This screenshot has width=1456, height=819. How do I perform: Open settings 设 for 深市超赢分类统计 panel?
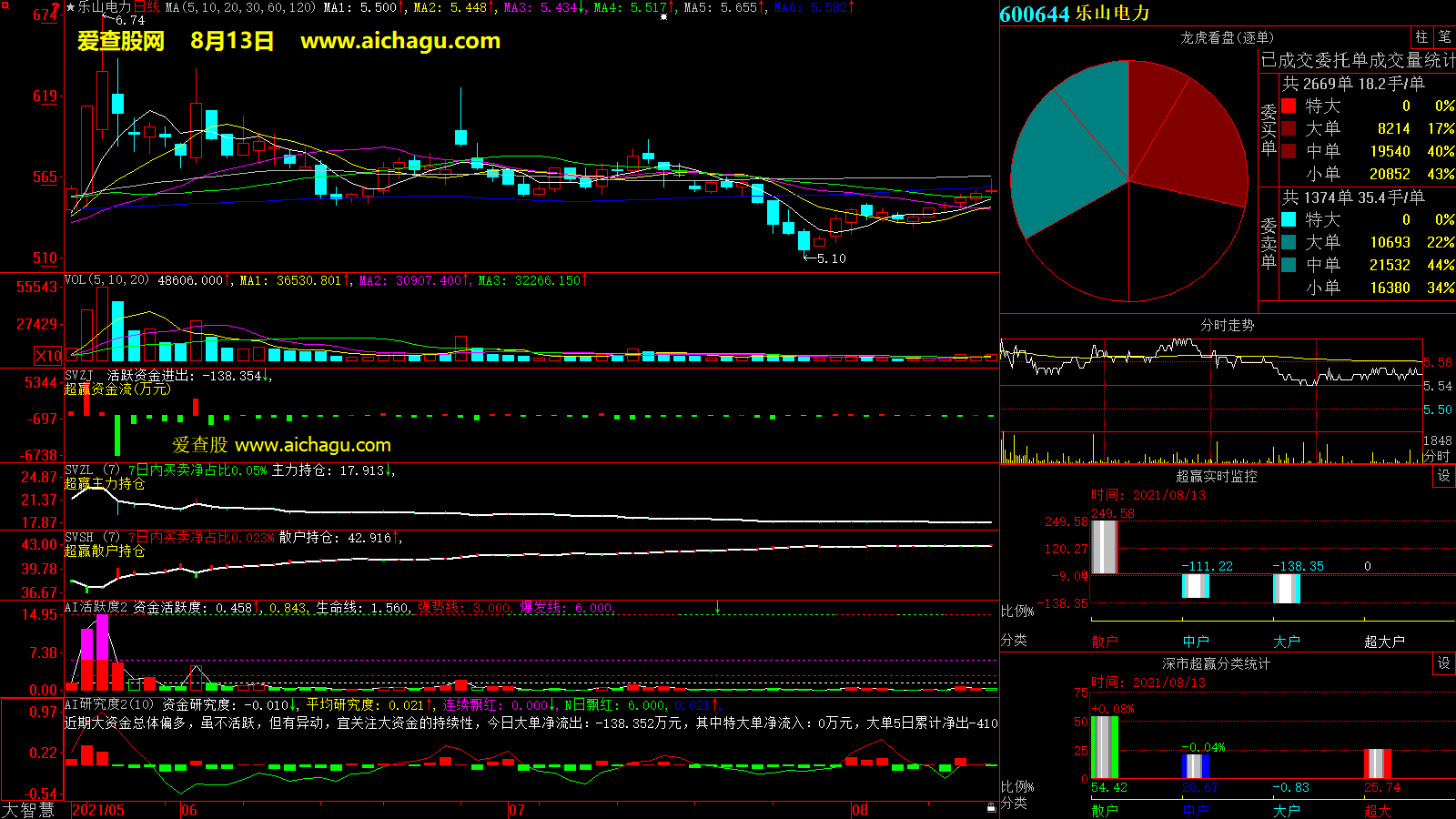pyautogui.click(x=1444, y=663)
